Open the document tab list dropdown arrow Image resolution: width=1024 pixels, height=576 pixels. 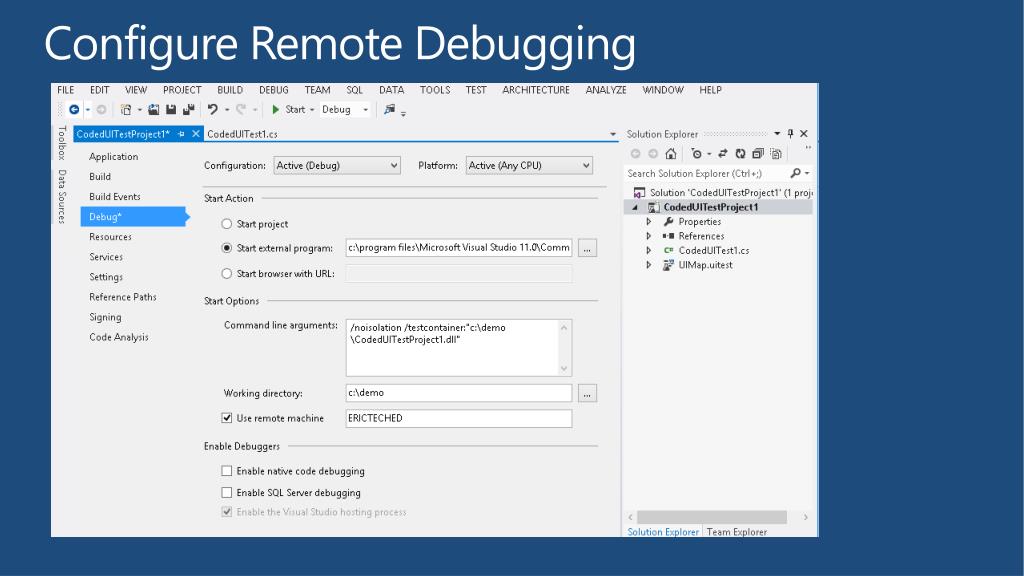[x=613, y=135]
